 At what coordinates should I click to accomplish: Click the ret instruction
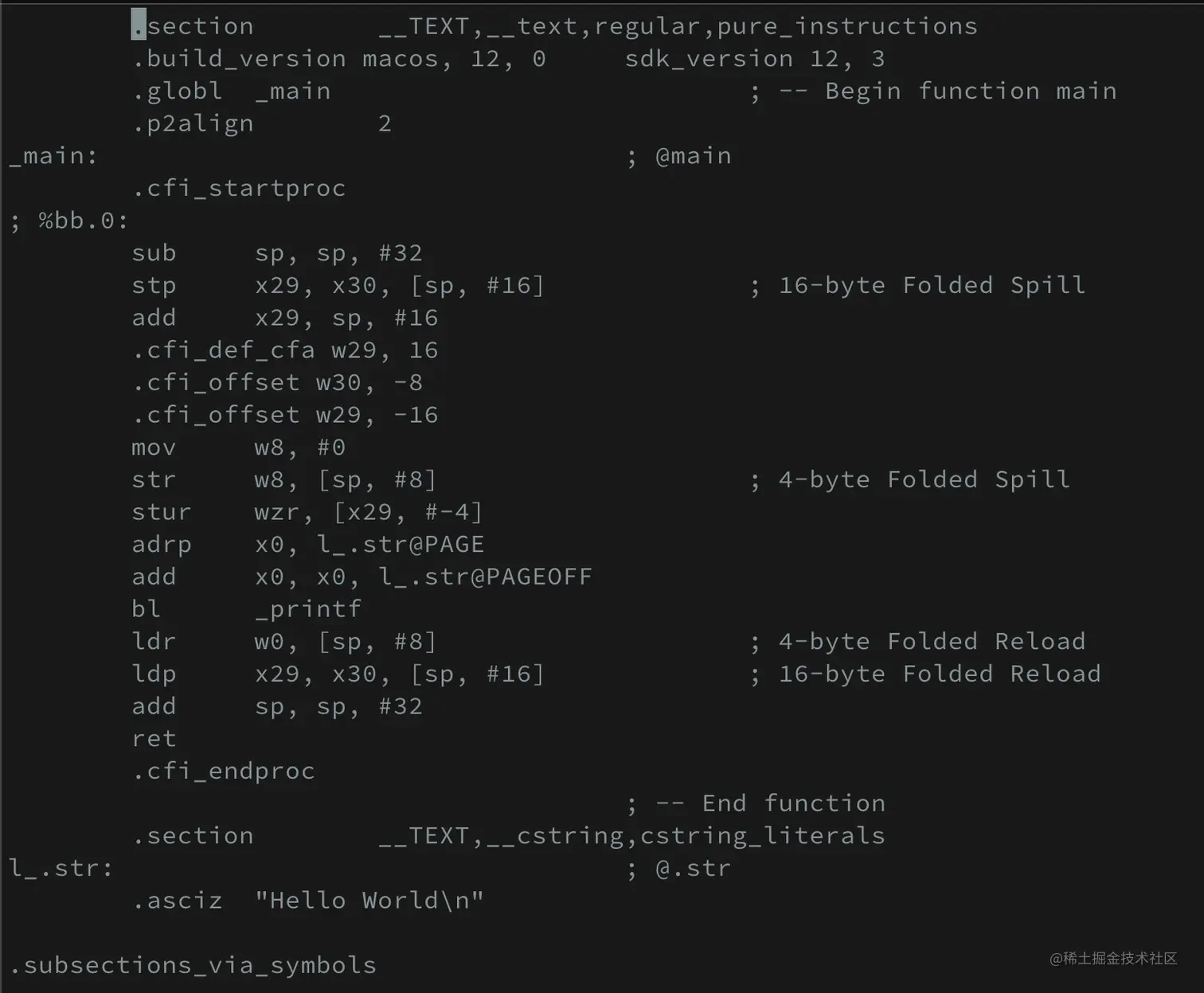154,739
